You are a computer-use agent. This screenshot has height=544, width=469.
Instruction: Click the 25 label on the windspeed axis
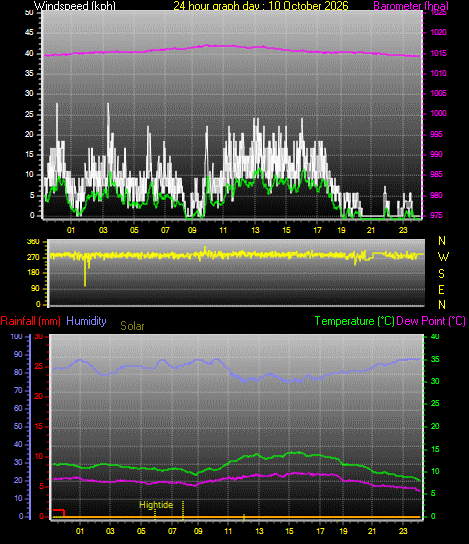pyautogui.click(x=29, y=114)
